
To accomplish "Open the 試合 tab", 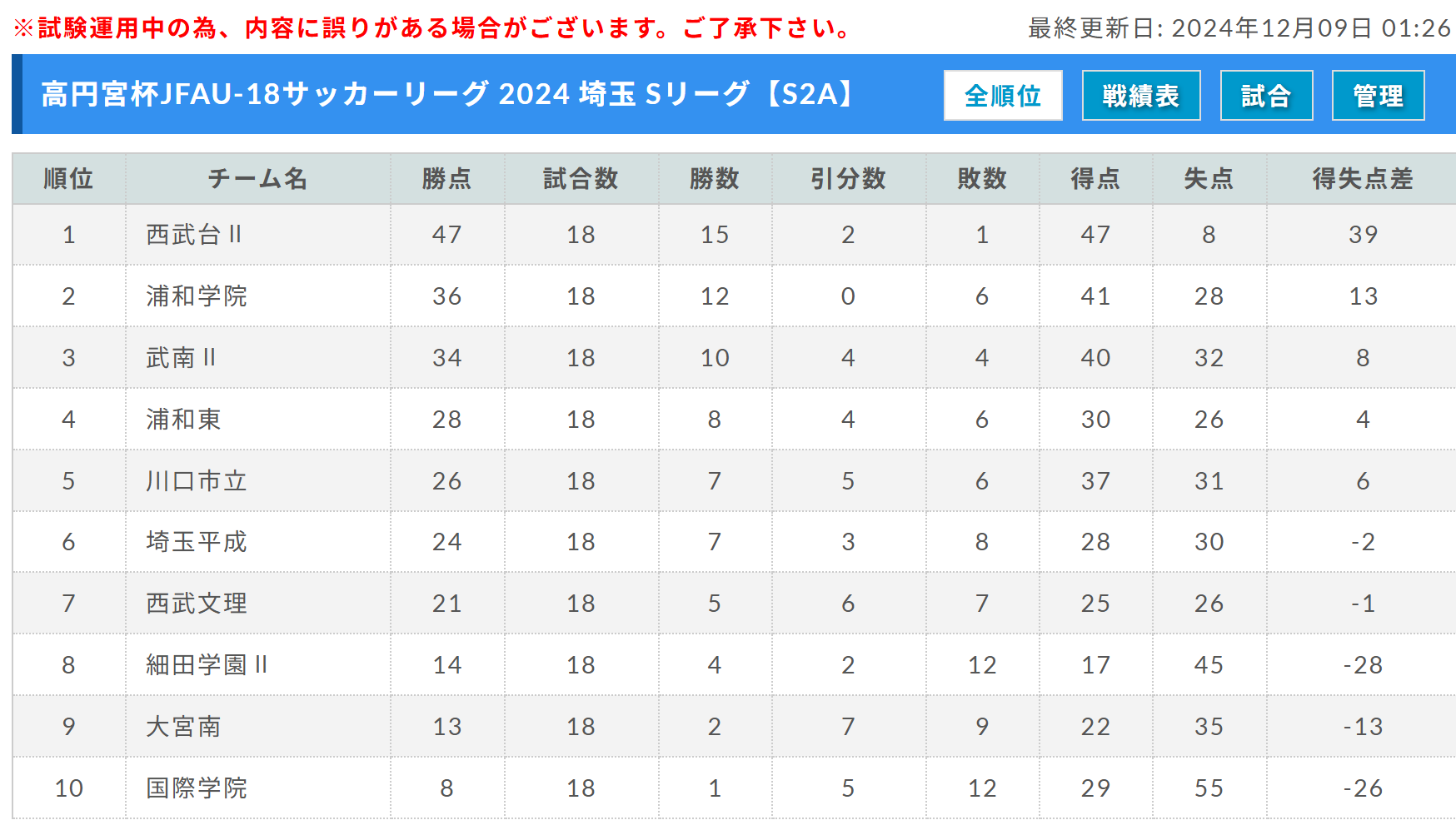I will [1266, 96].
